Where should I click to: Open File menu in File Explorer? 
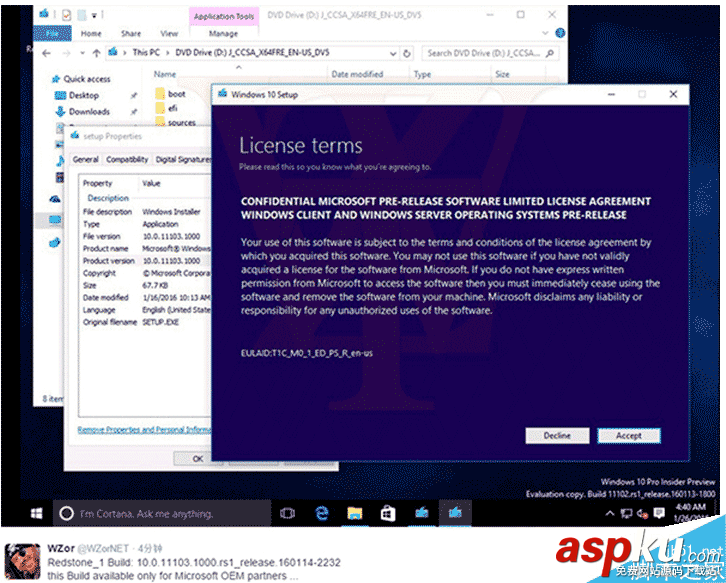[x=52, y=33]
